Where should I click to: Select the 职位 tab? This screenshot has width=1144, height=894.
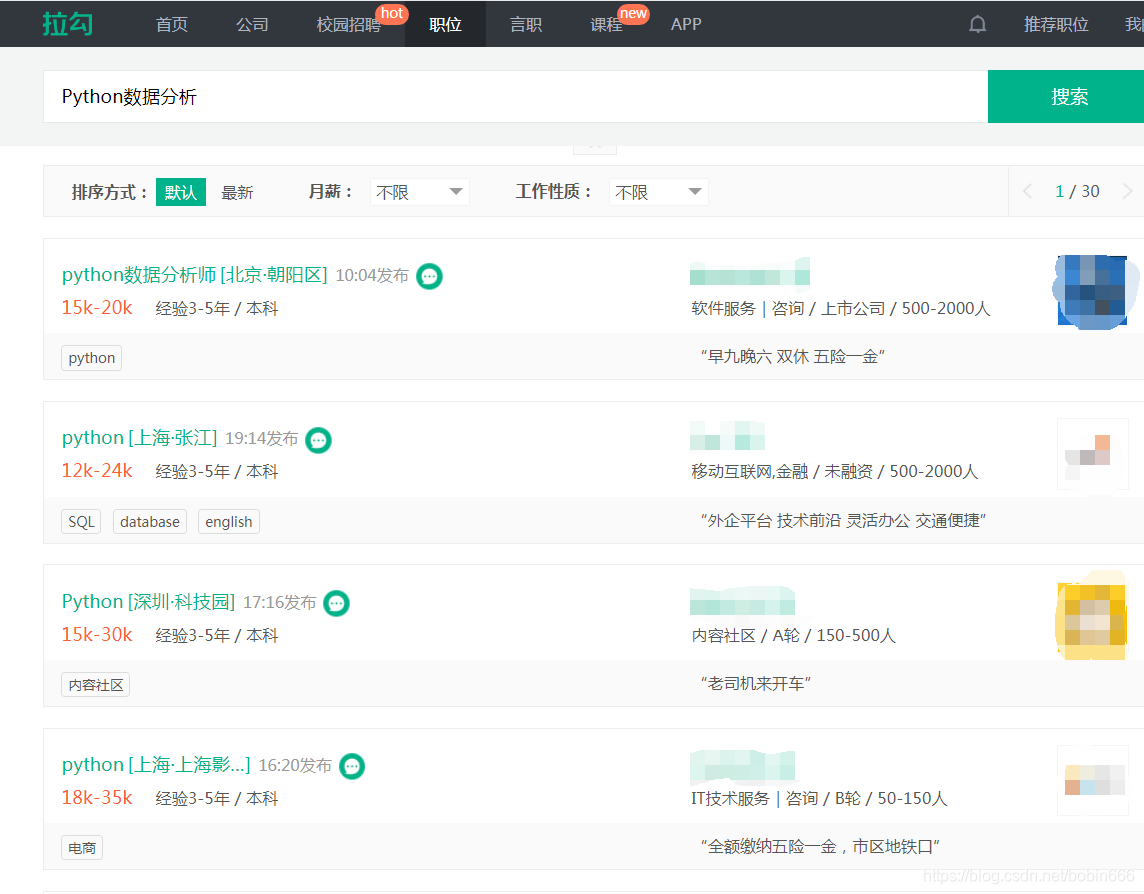[445, 24]
